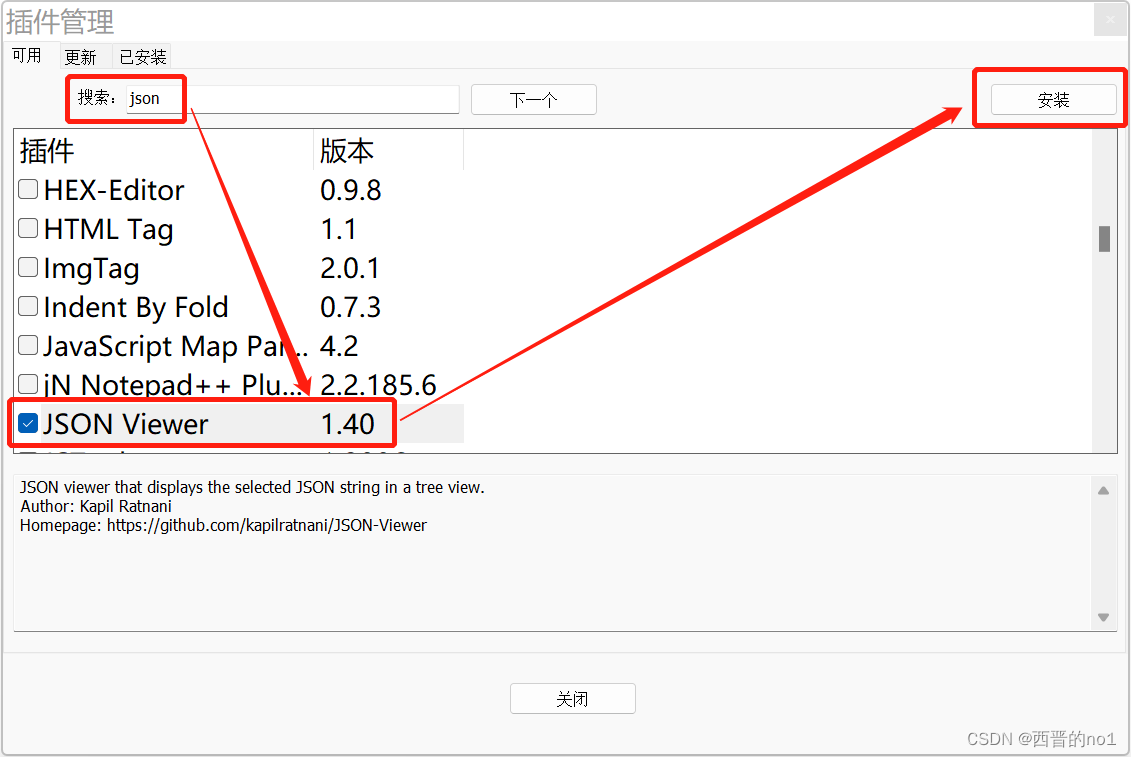
Task: Click version 0.9.8 cell
Action: click(351, 191)
